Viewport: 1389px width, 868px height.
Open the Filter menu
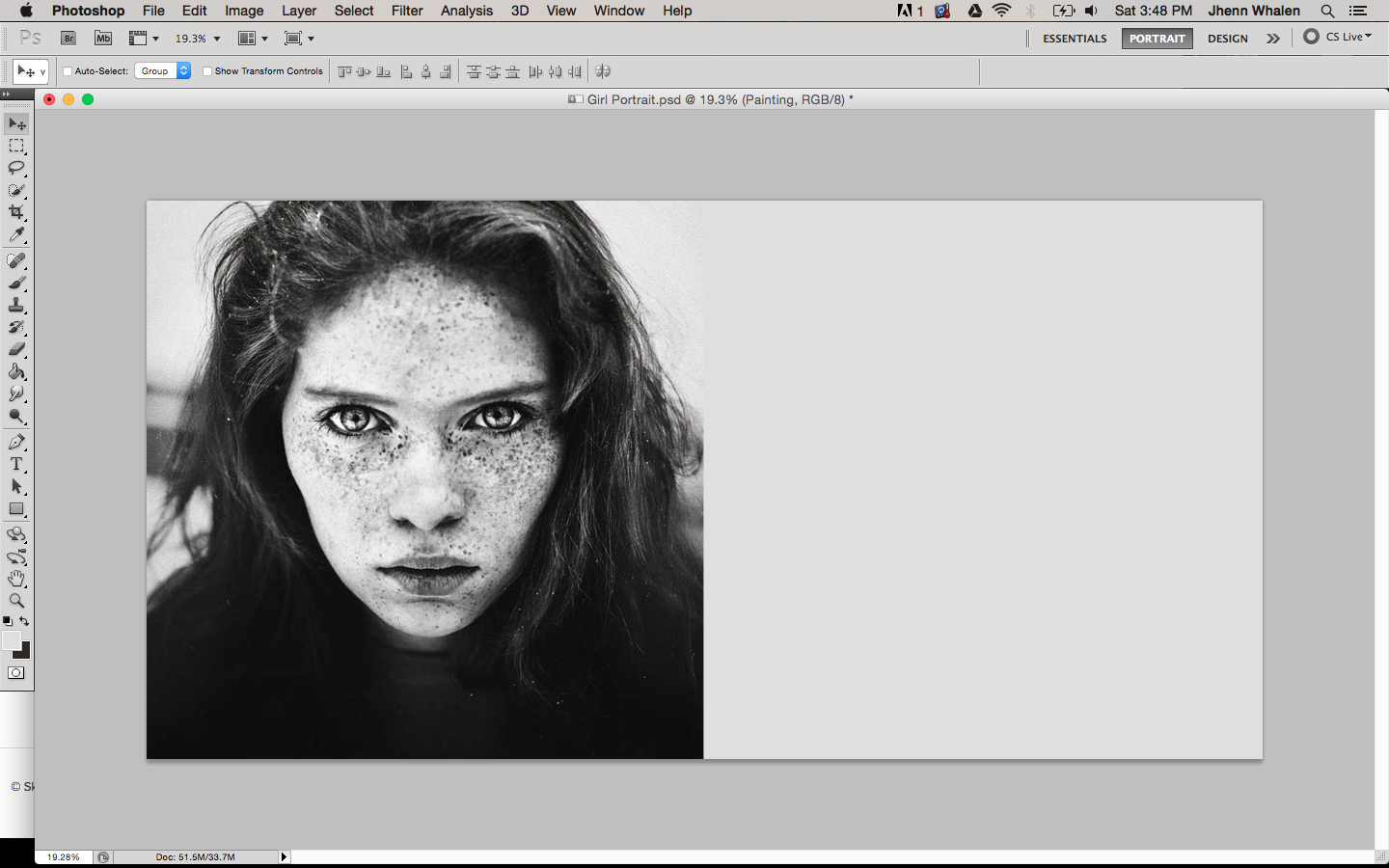click(x=407, y=11)
